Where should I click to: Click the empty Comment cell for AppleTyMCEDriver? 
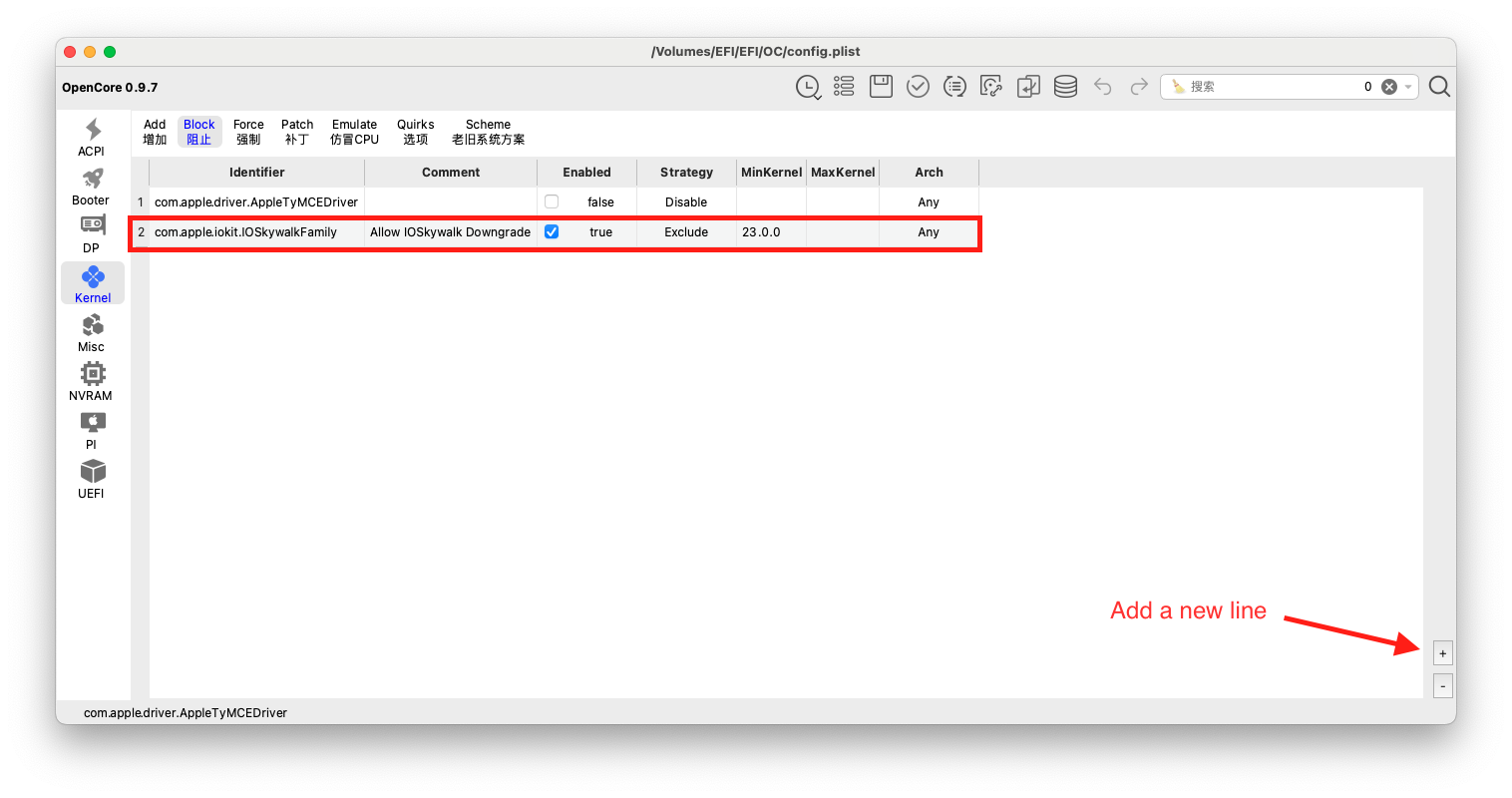point(451,201)
